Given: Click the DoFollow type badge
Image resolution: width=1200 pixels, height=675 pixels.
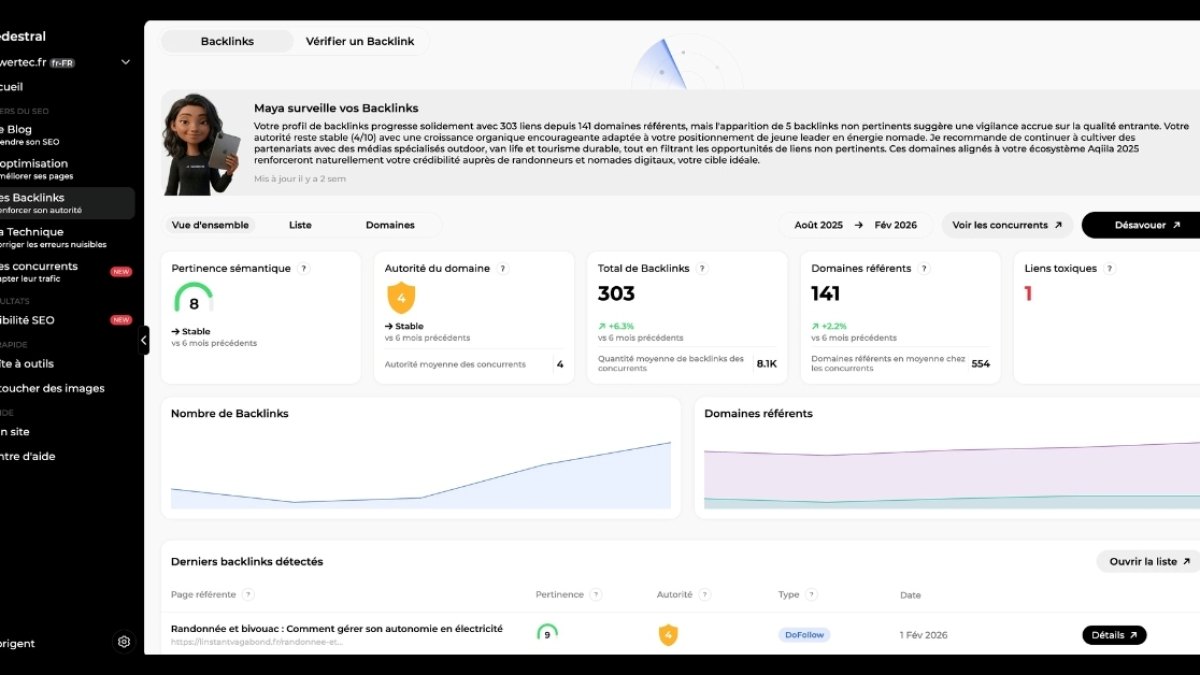Looking at the screenshot, I should tap(804, 635).
